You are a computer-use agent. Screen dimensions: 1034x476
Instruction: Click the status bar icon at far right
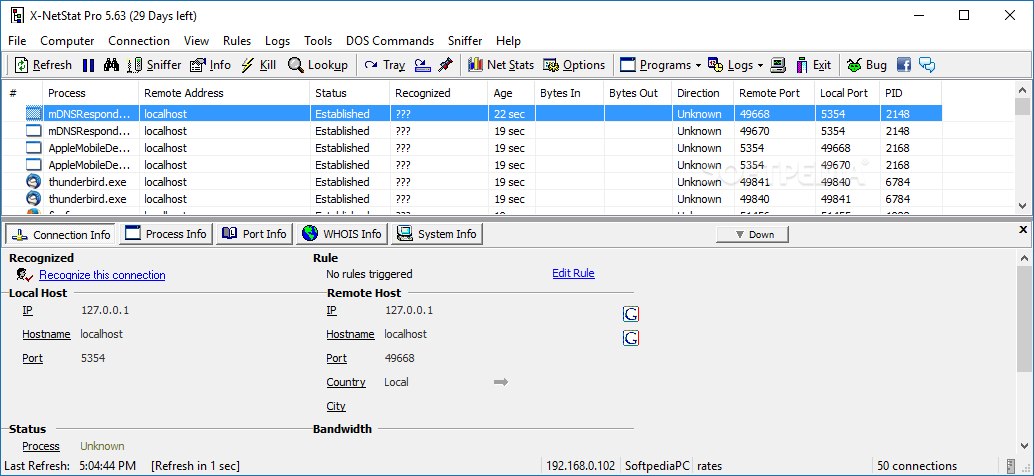pyautogui.click(x=1010, y=466)
